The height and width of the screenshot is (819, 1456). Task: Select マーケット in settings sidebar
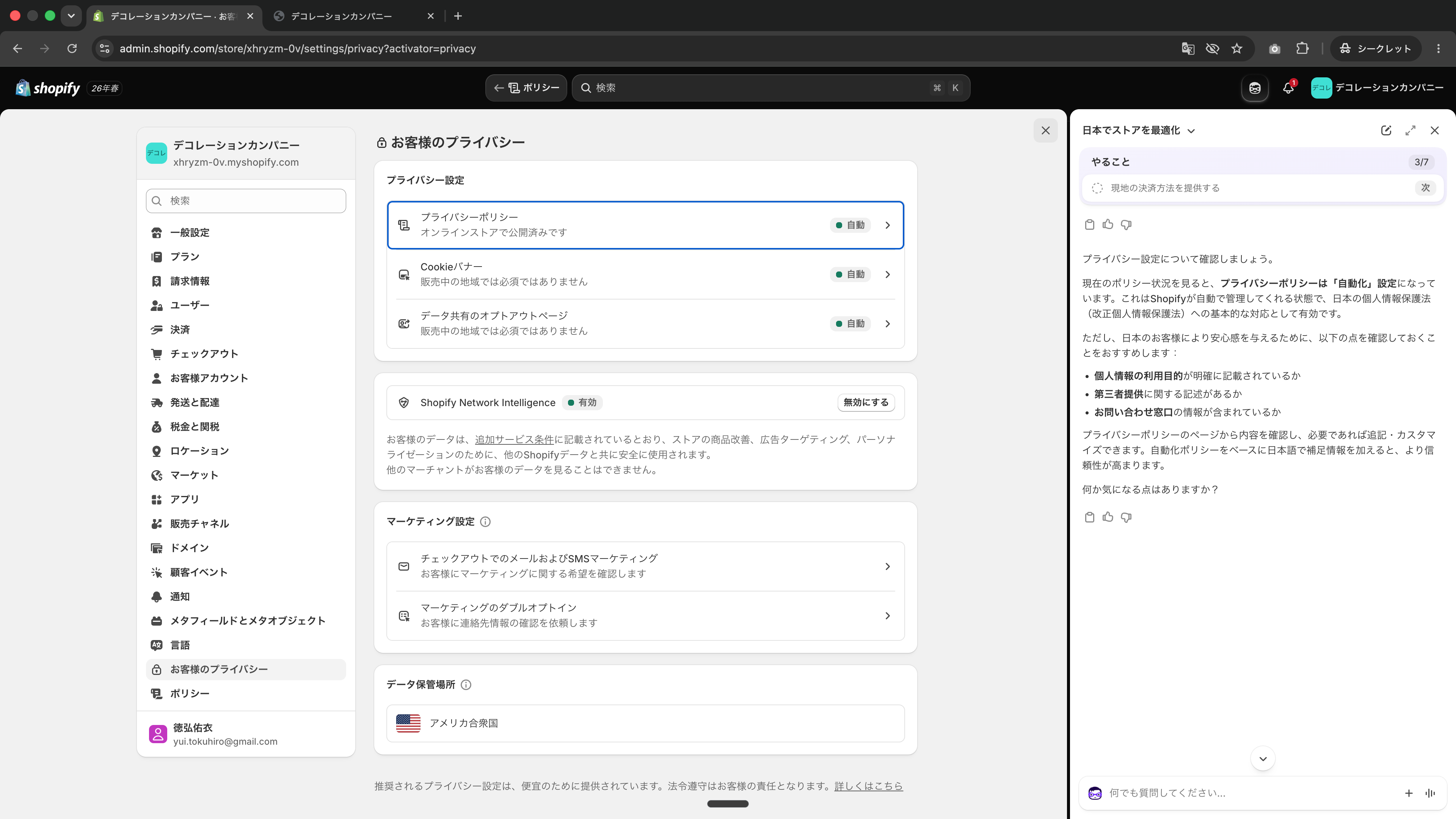click(x=246, y=475)
